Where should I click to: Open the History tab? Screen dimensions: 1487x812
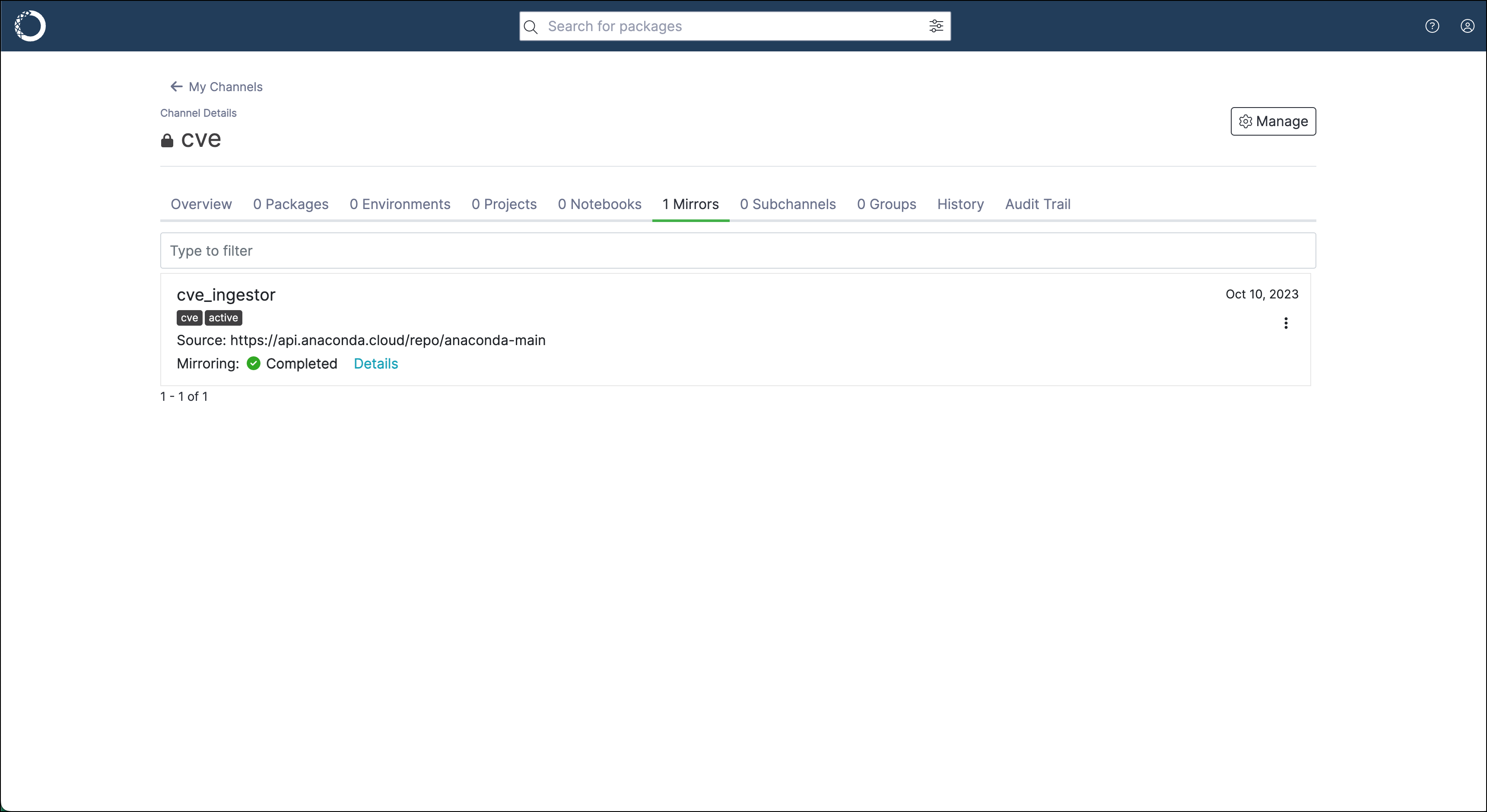(x=960, y=204)
